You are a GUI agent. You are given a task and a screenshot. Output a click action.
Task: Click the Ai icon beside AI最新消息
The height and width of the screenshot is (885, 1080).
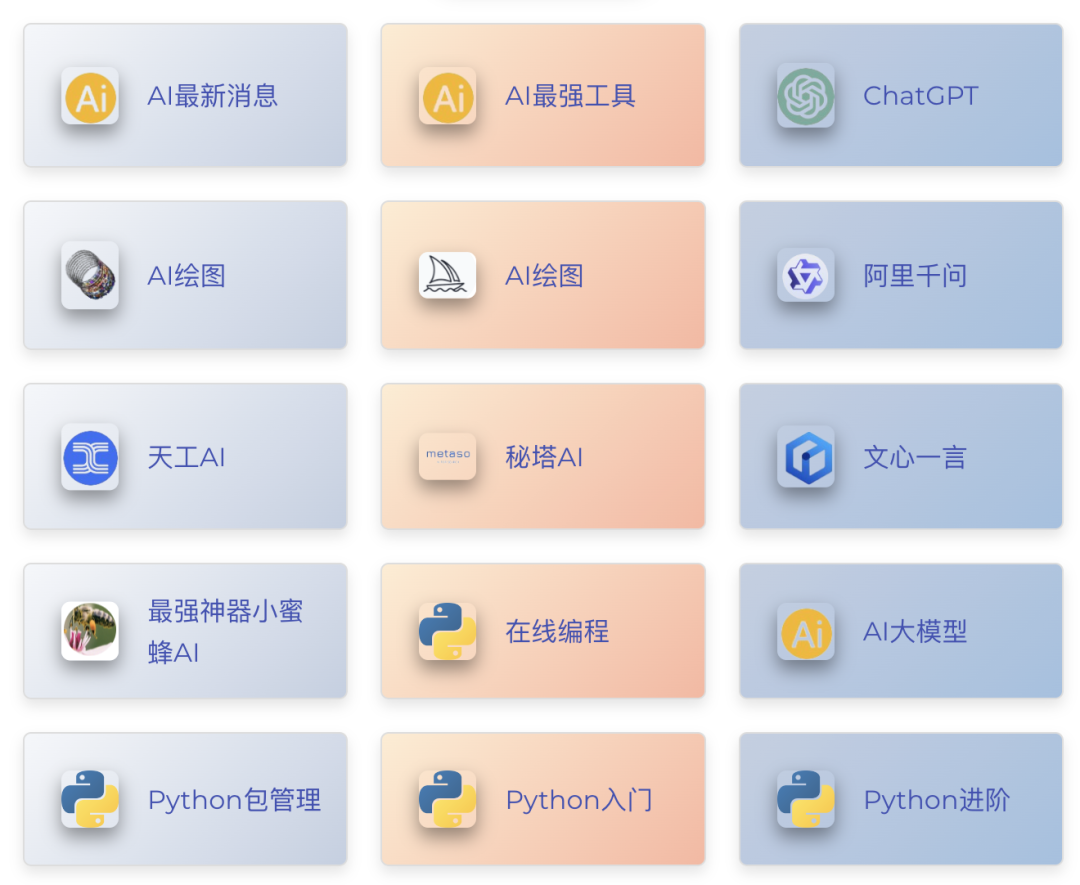[x=90, y=96]
